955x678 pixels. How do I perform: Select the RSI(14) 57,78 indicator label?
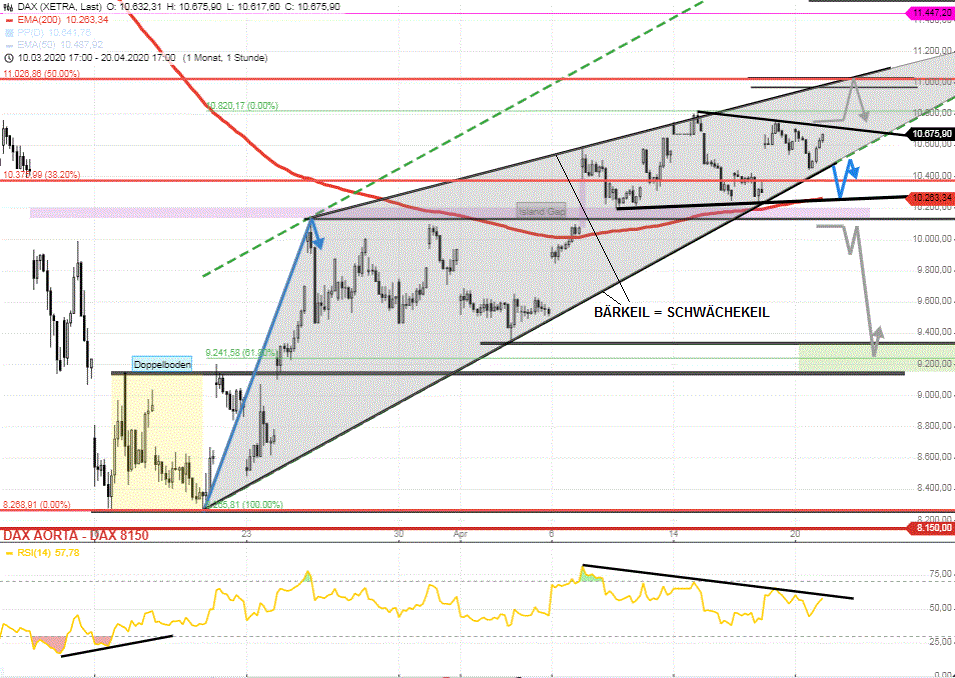[48, 553]
